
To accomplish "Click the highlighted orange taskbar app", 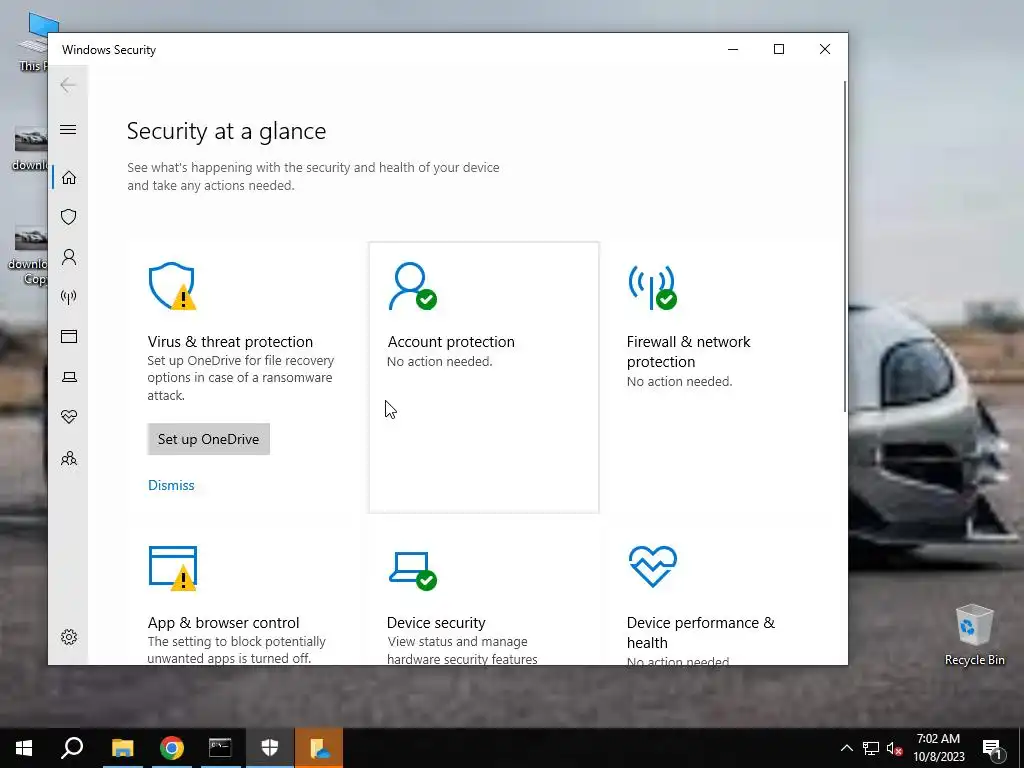I will pos(319,748).
